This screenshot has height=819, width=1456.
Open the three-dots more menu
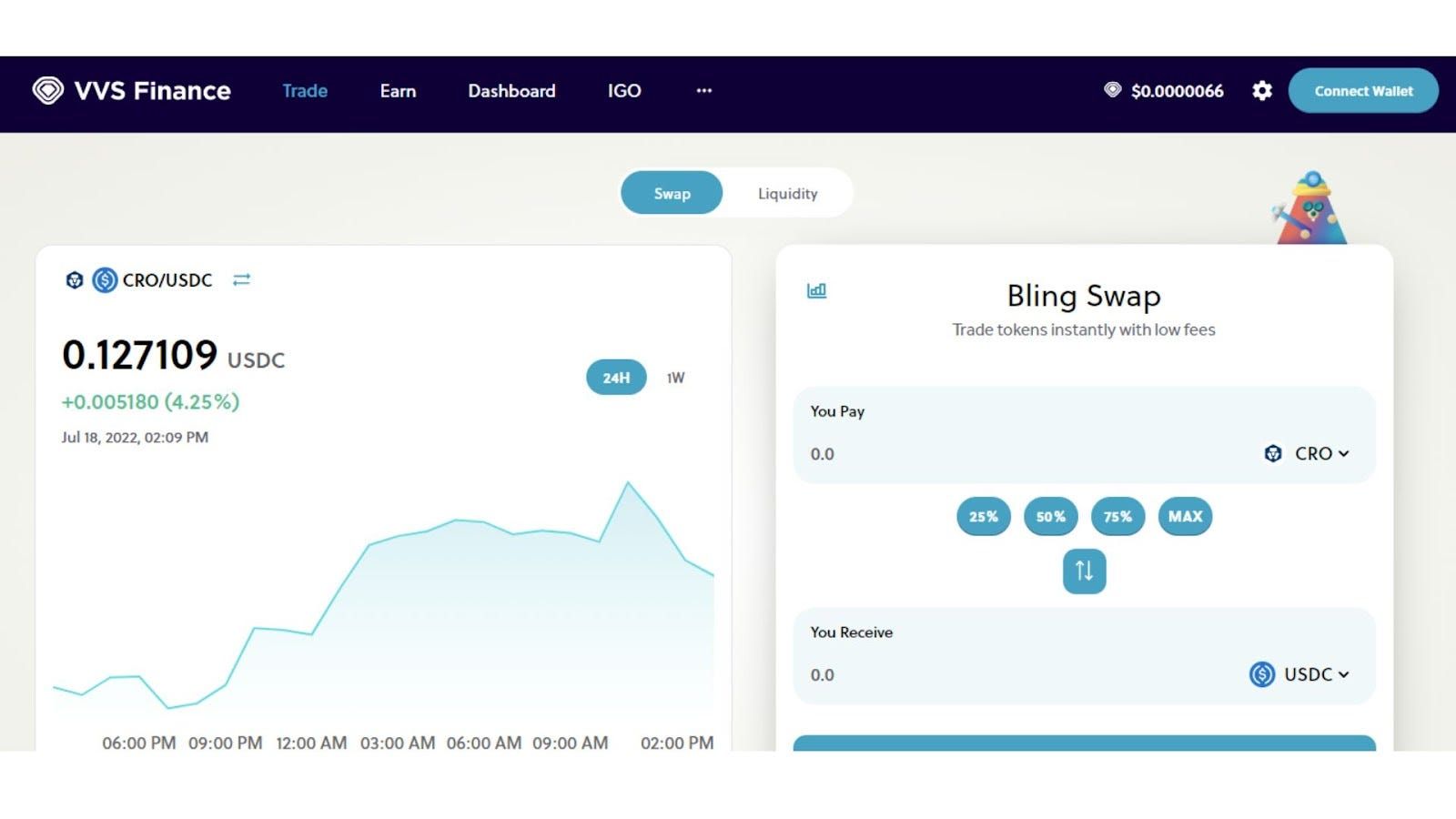tap(703, 91)
